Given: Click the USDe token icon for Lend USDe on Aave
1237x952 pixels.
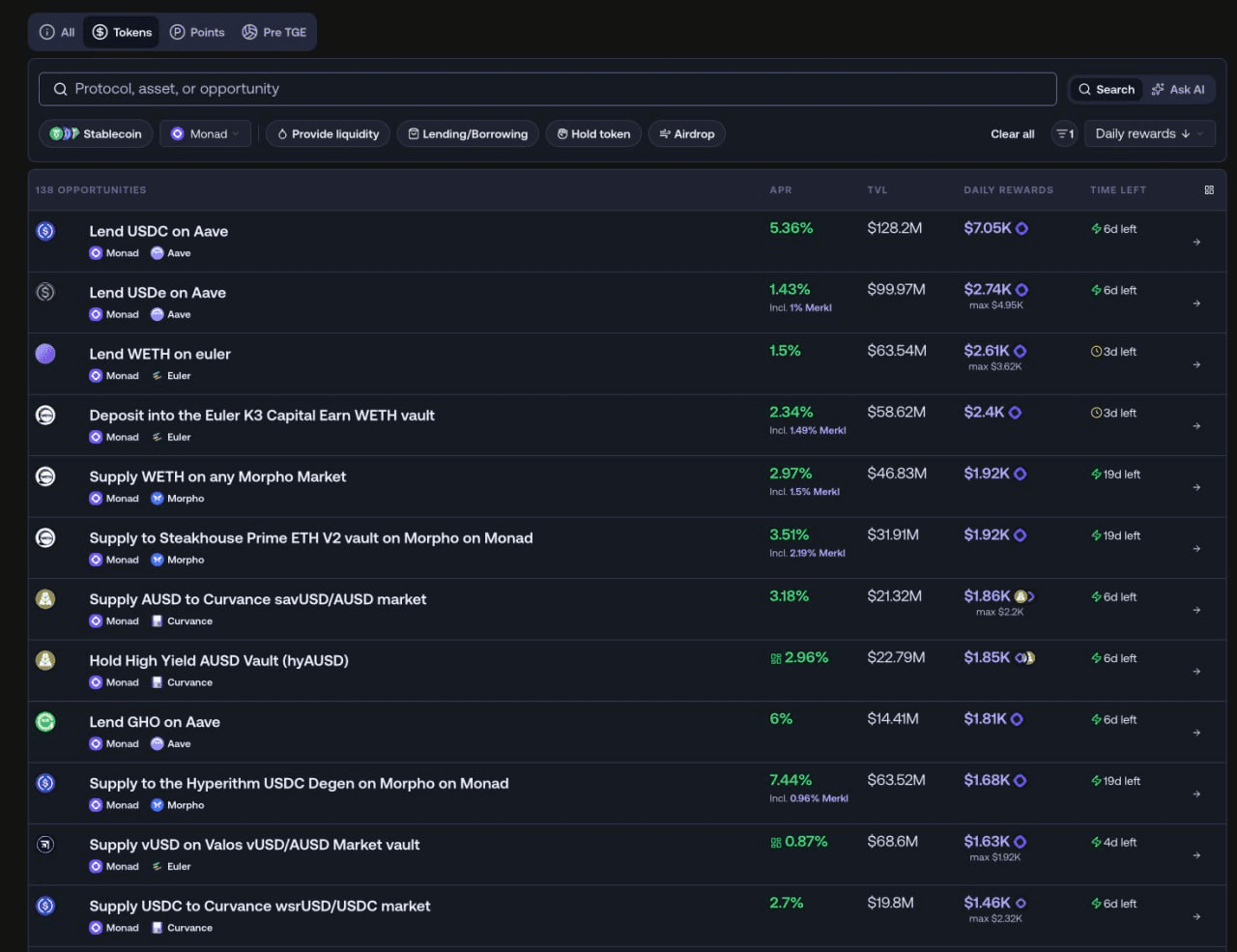Looking at the screenshot, I should (45, 292).
